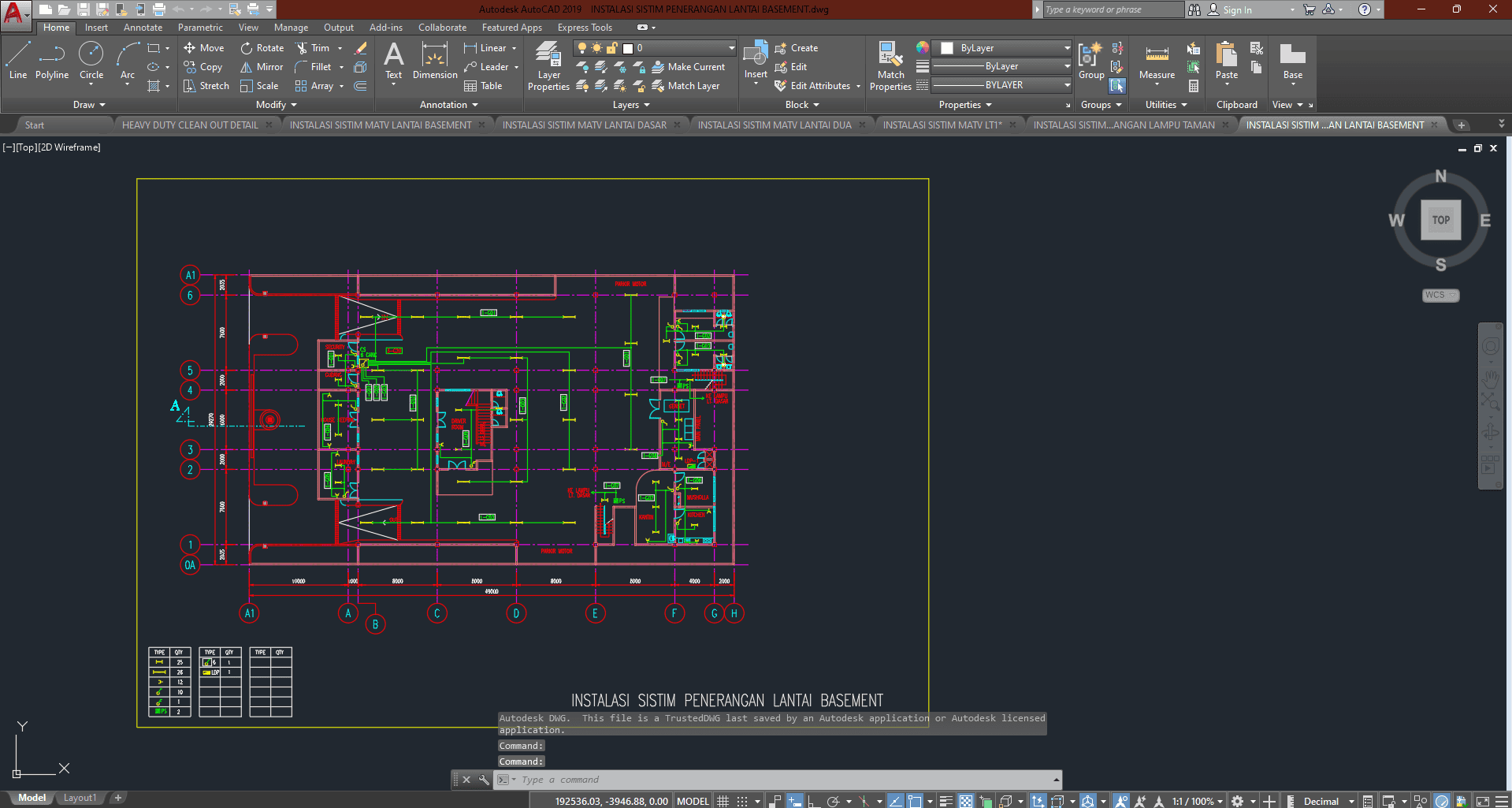The image size is (1512, 808).
Task: Select the Line drawing tool
Action: [18, 61]
